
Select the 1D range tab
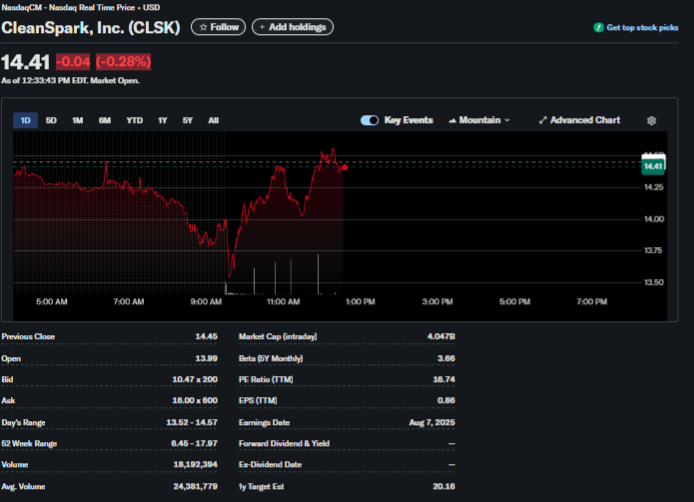[x=25, y=120]
